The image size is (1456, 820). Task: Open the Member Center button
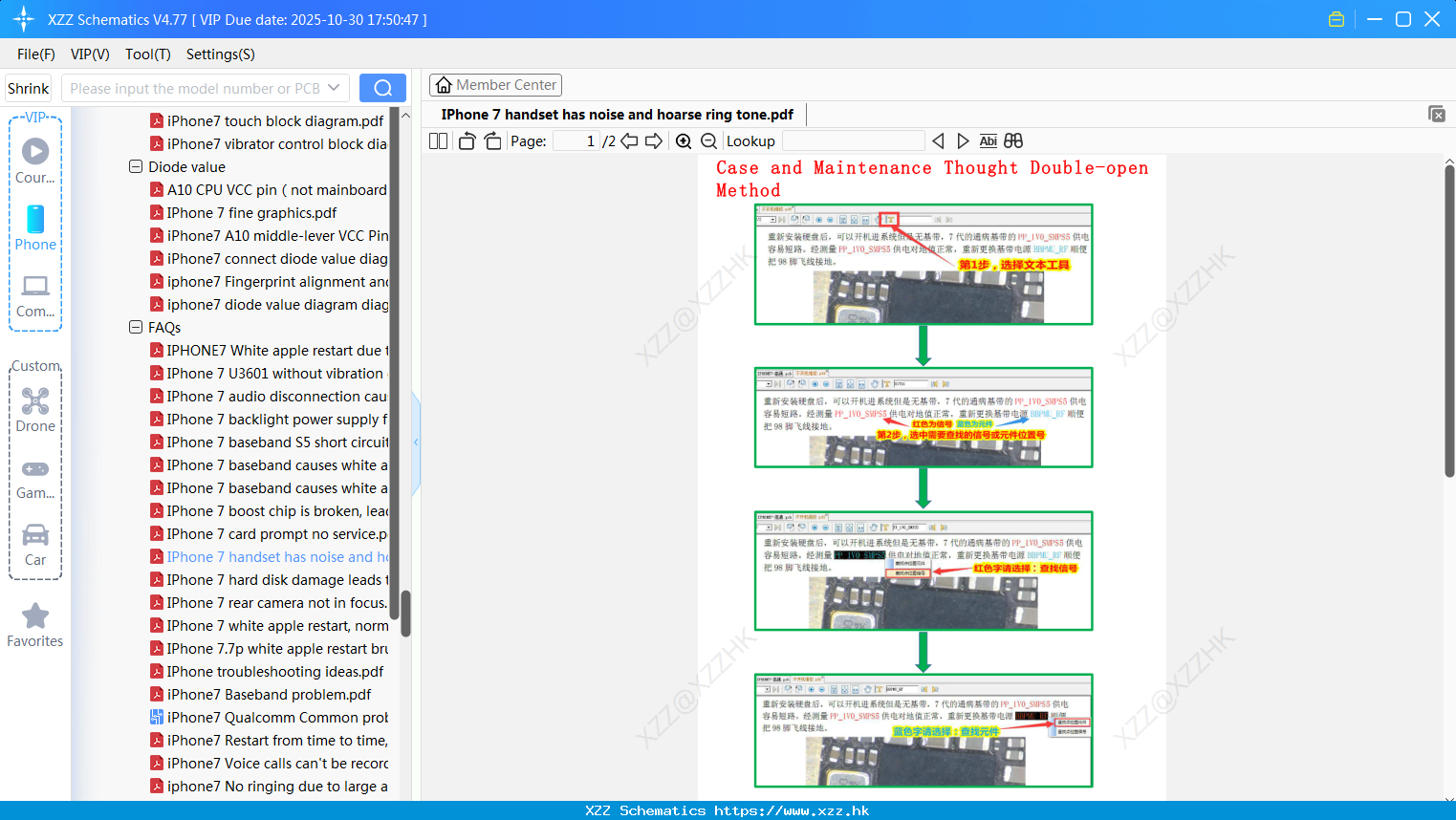495,85
